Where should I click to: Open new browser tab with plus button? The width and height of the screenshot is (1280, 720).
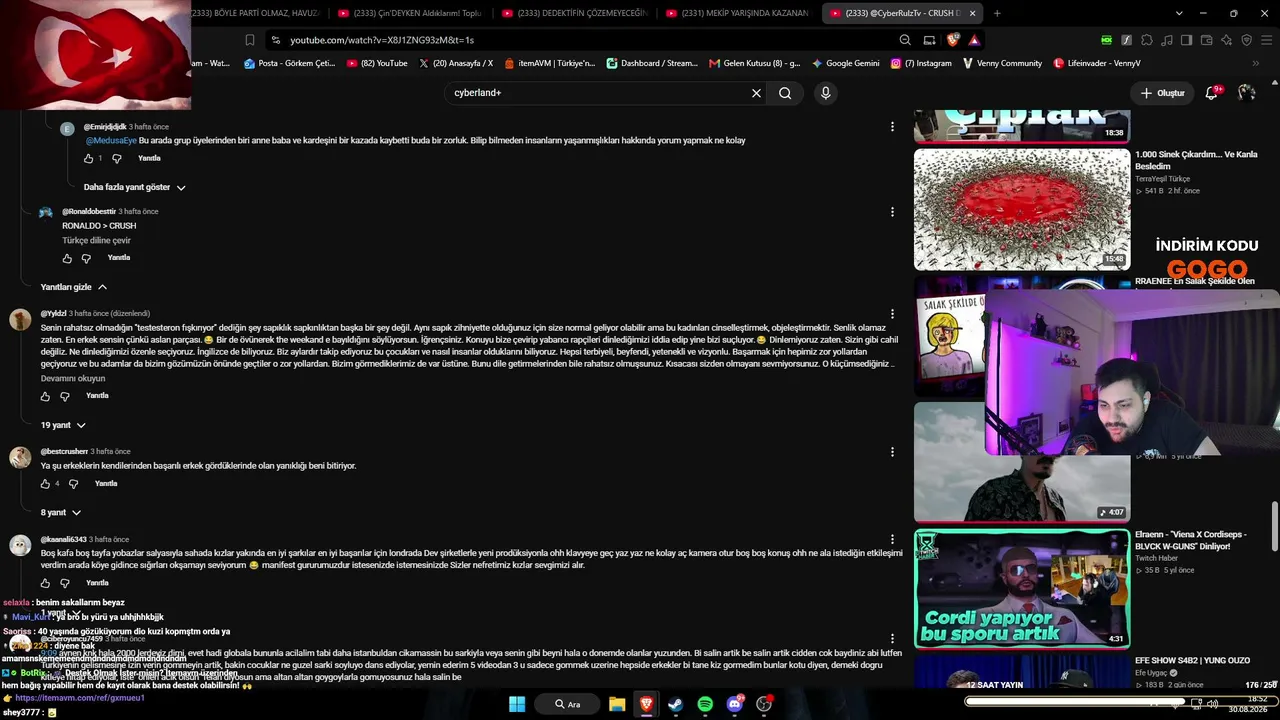pos(997,13)
